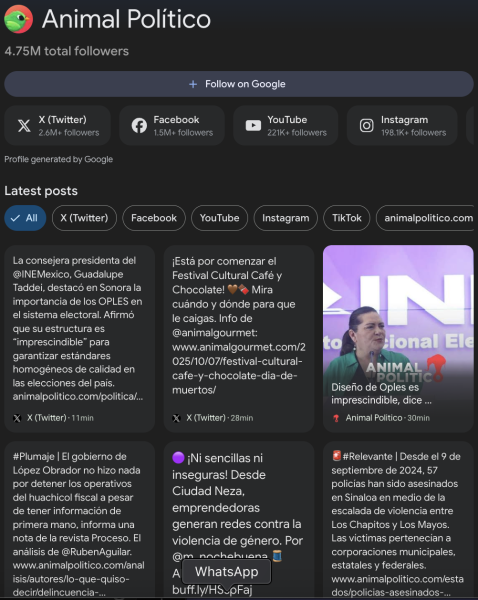Click the 4.75M total followers text

pyautogui.click(x=67, y=51)
